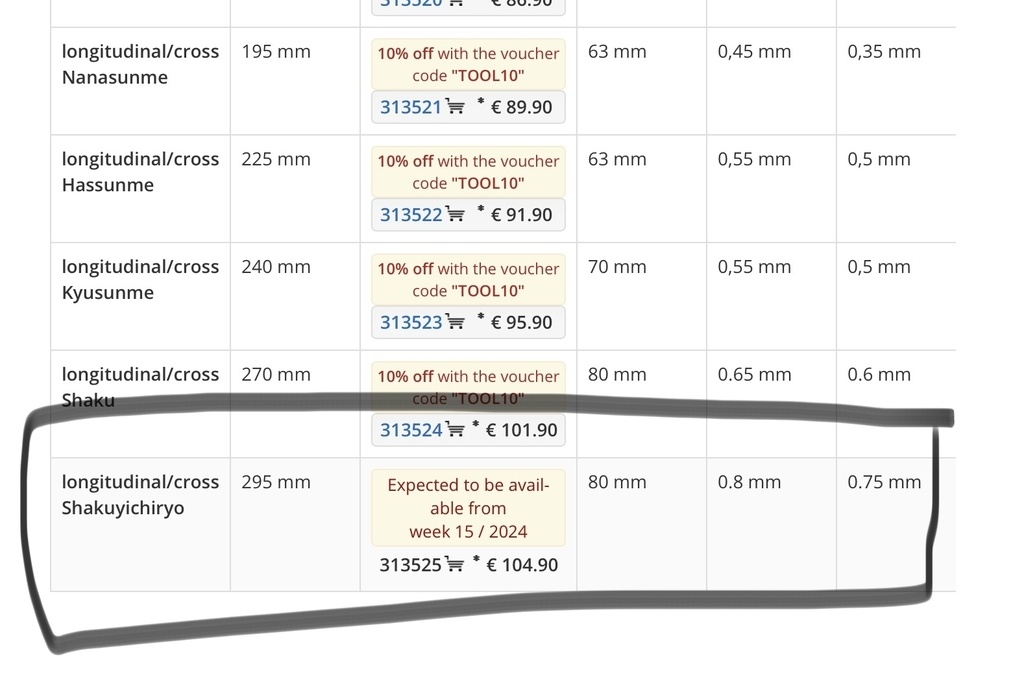Click the € 89.90 price
This screenshot has width=1024, height=677.
point(521,107)
